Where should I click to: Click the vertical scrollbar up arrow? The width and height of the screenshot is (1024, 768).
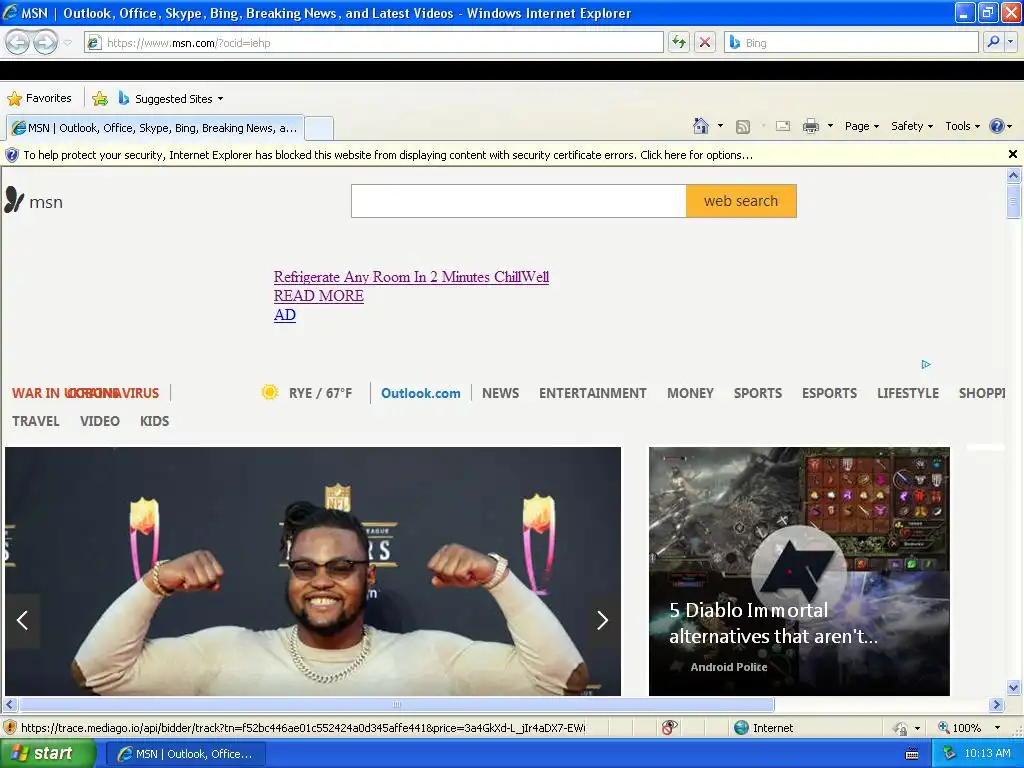(x=1014, y=175)
